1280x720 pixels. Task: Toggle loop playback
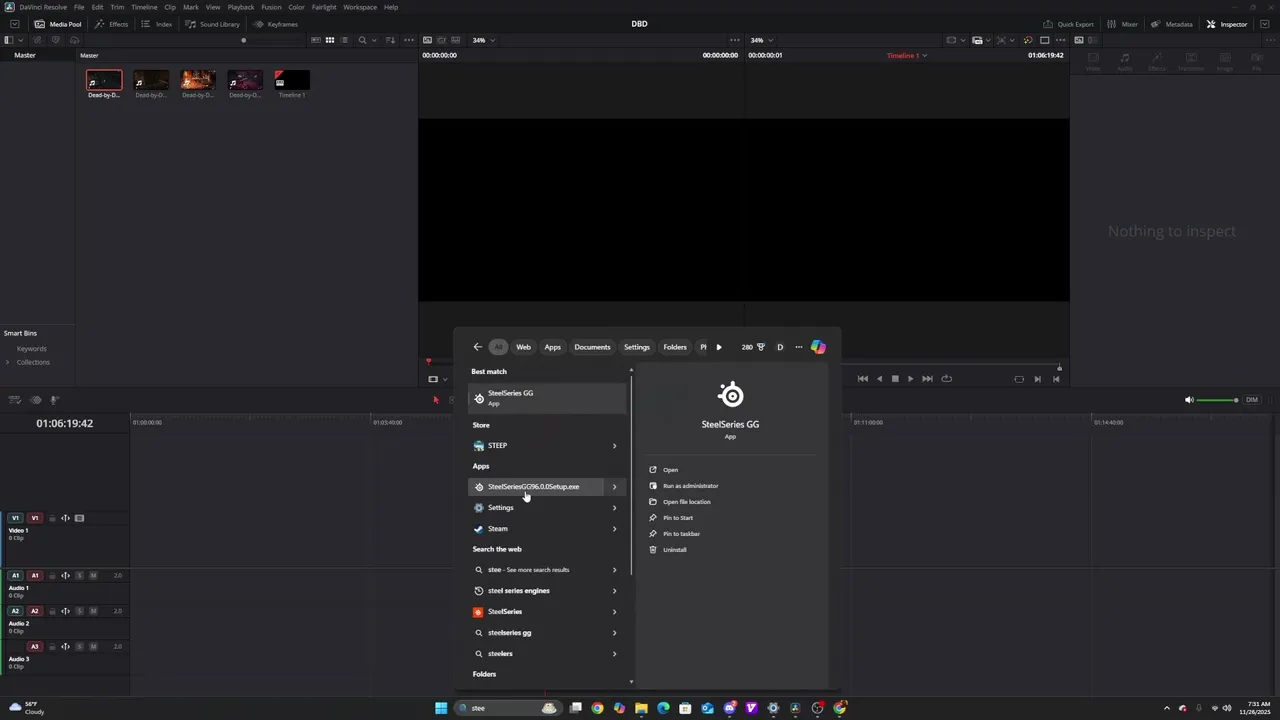point(946,379)
